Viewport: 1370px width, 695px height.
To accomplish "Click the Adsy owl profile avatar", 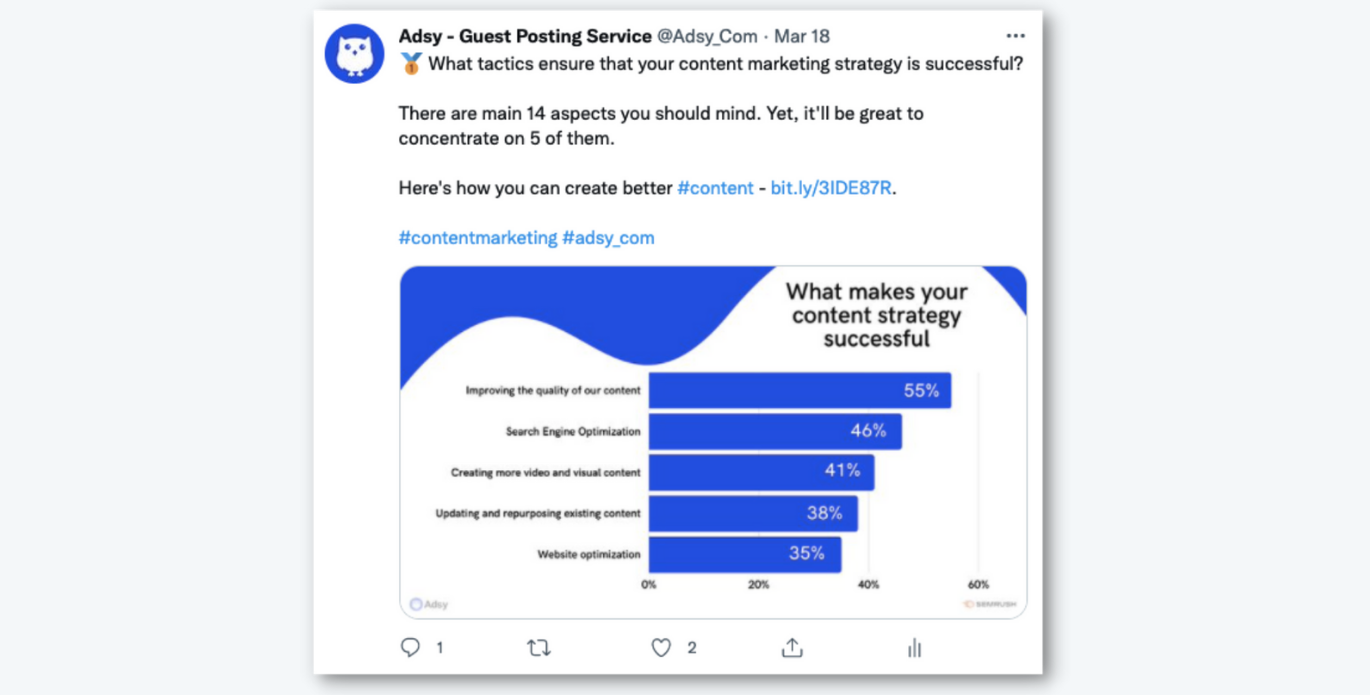I will click(x=354, y=54).
